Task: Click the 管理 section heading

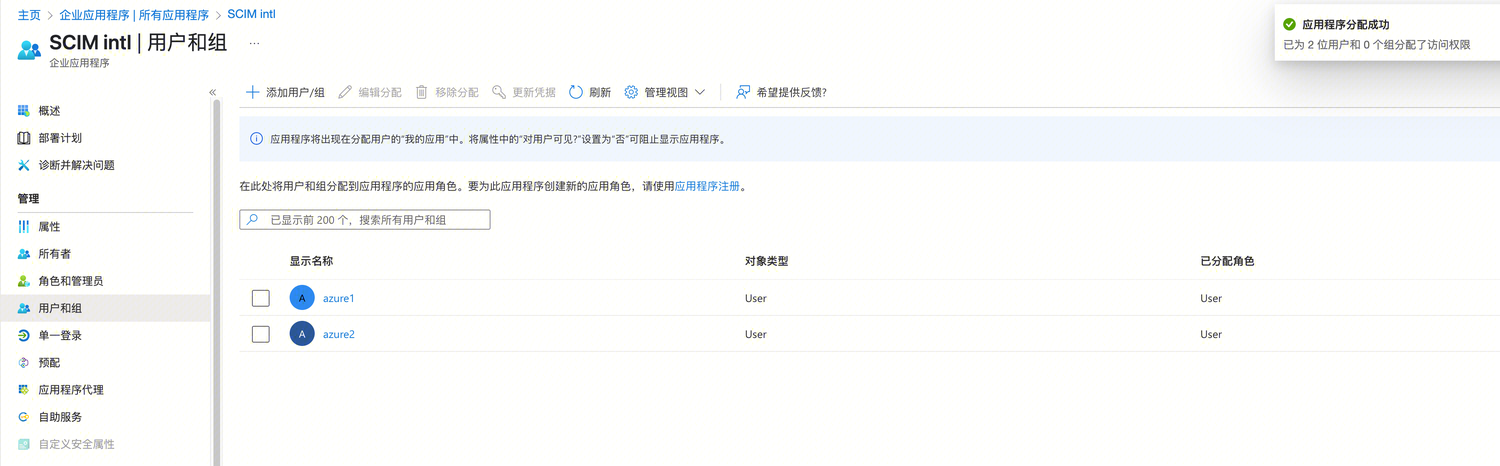Action: pyautogui.click(x=29, y=199)
